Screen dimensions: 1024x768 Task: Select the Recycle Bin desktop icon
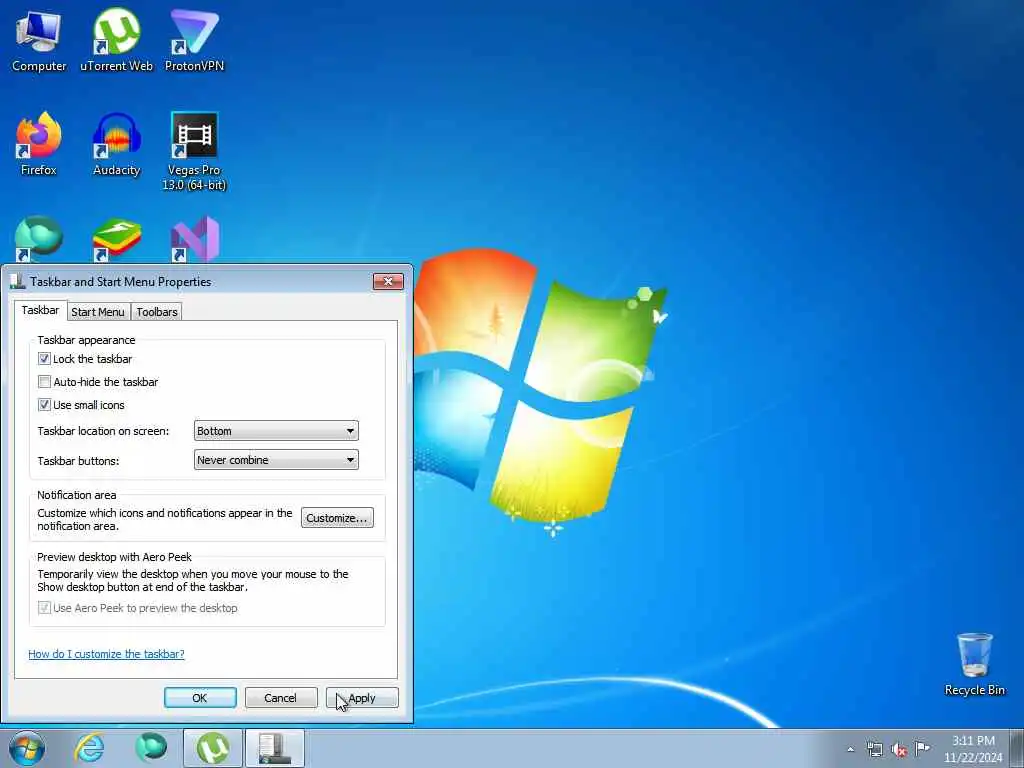pyautogui.click(x=974, y=664)
